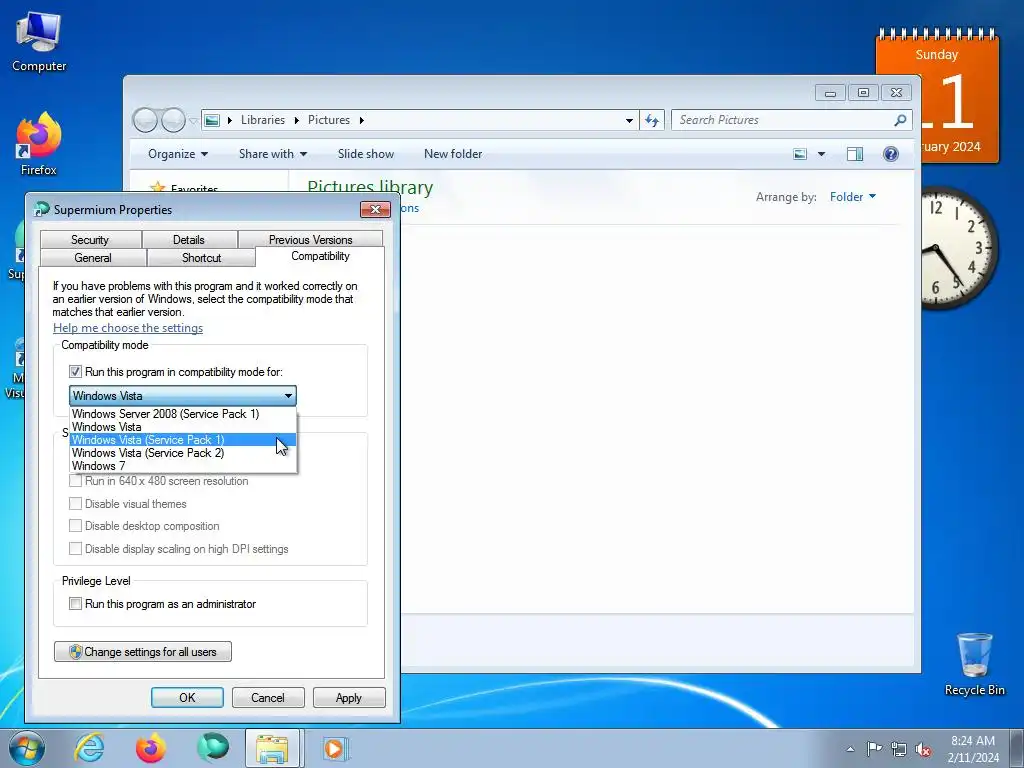Click the OK button
Screen dimensions: 1024x768
187,698
